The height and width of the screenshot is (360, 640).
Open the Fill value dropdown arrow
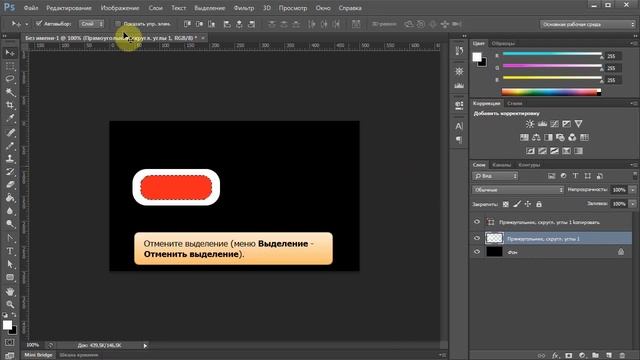[x=633, y=204]
